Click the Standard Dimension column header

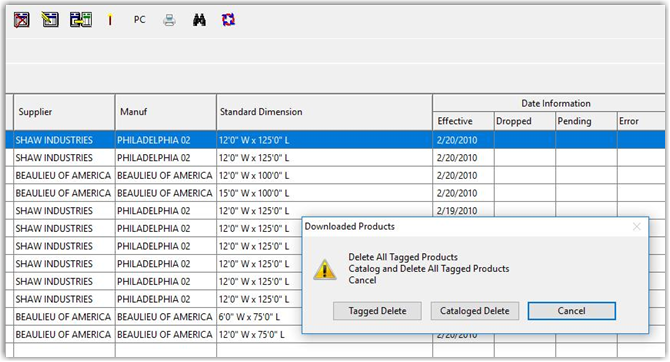pos(325,112)
